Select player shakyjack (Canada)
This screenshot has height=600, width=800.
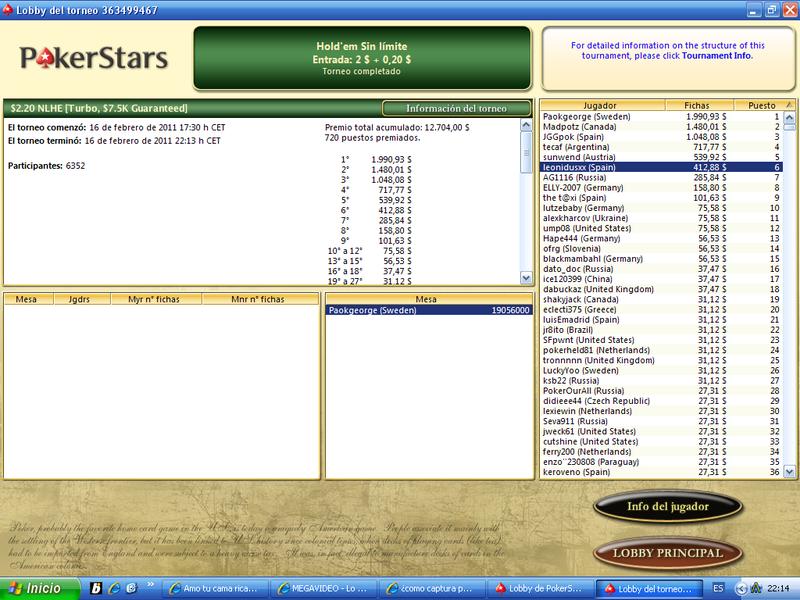coord(661,299)
